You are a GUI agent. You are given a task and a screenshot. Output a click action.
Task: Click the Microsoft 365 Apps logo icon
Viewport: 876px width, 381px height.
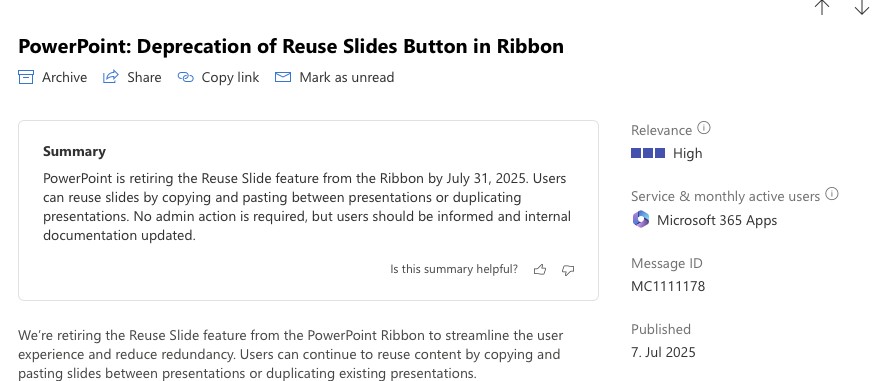pyautogui.click(x=641, y=220)
